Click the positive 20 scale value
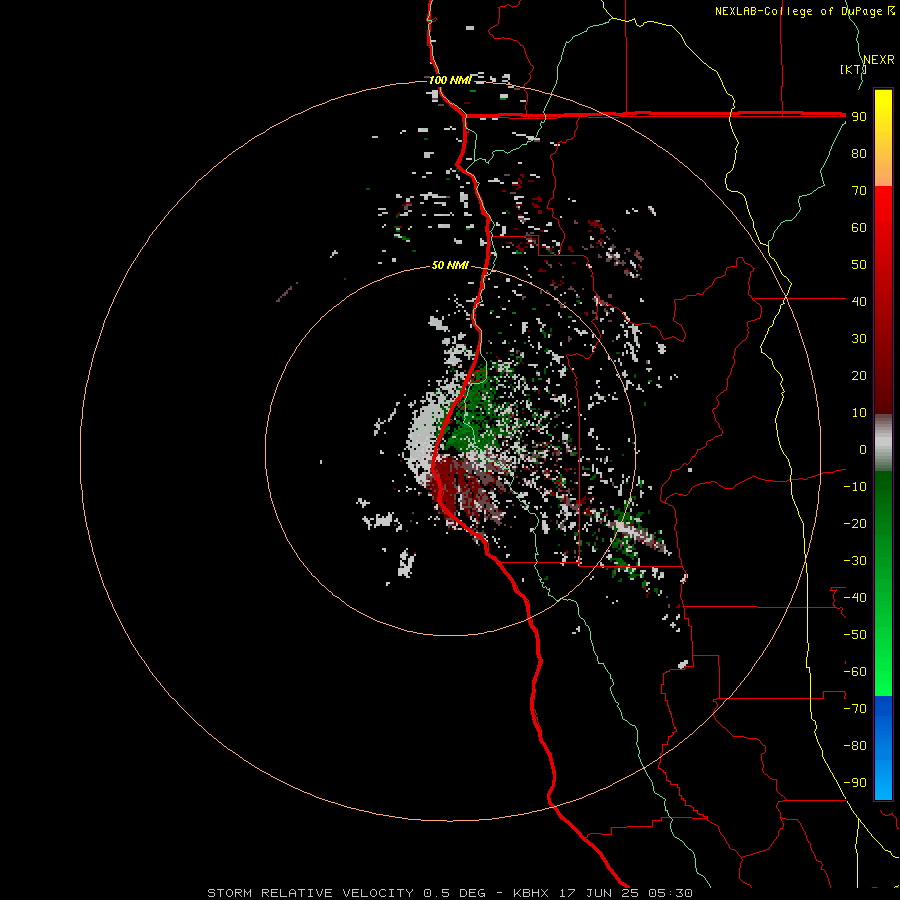Viewport: 900px width, 900px height. coord(859,375)
